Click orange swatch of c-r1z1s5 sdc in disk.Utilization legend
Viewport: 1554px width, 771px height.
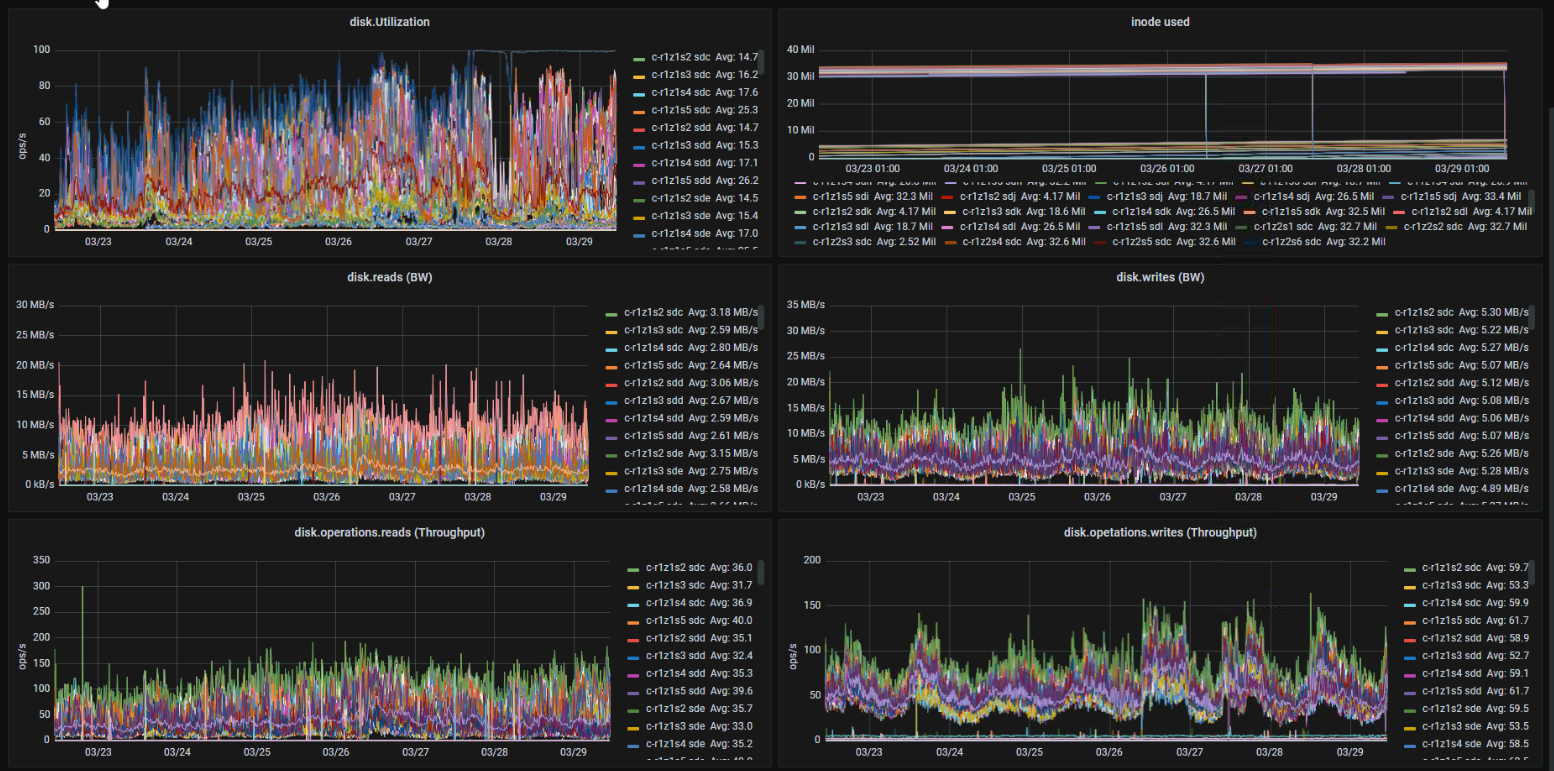[640, 110]
